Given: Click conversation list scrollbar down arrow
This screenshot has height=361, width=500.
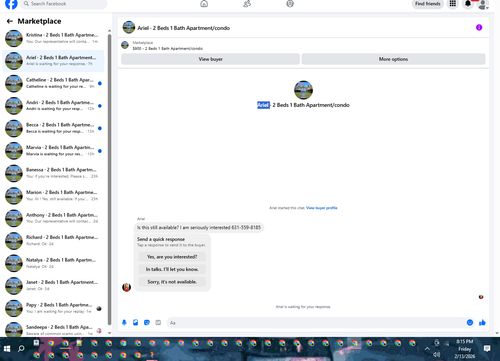Looking at the screenshot, I should [109, 333].
